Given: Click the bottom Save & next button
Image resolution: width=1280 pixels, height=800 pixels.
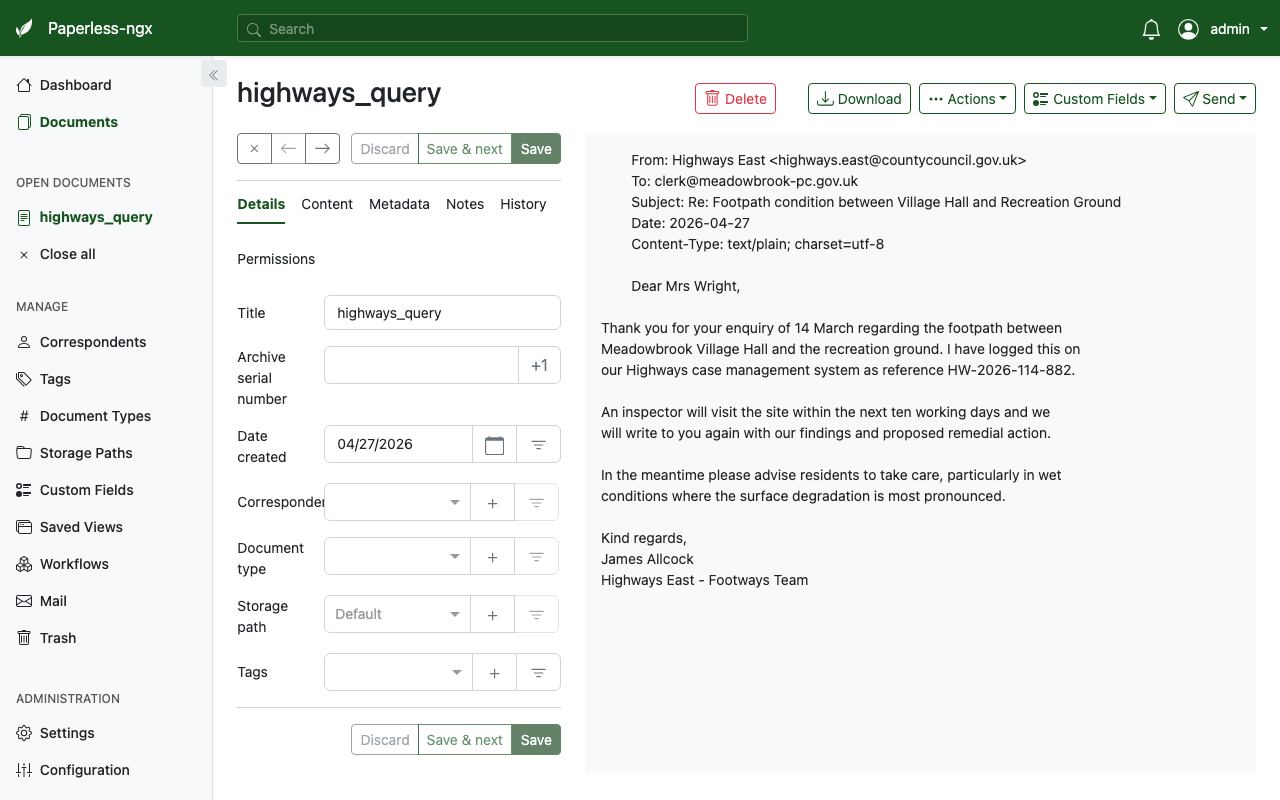Looking at the screenshot, I should click(465, 740).
